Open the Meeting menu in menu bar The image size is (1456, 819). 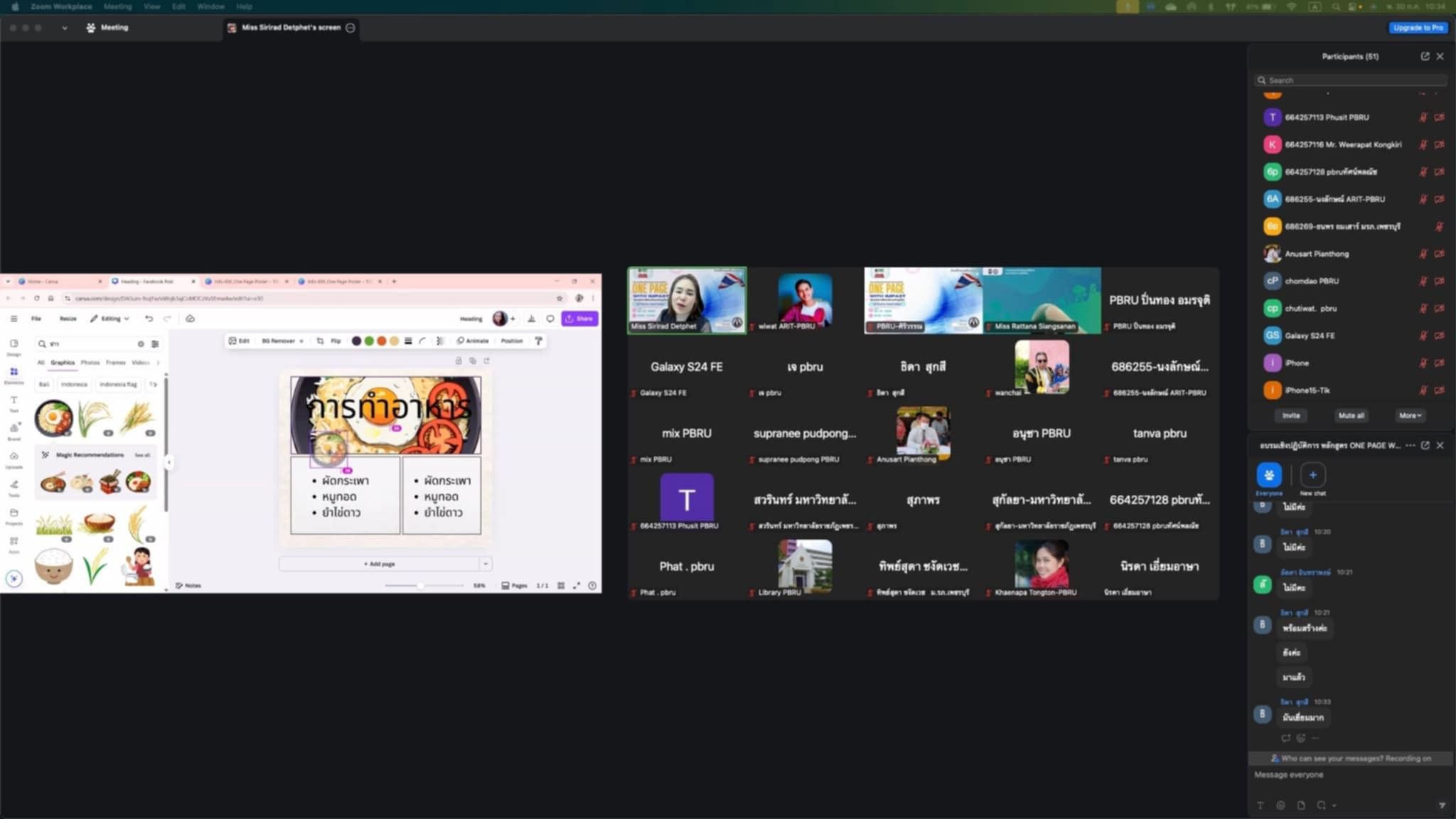point(117,6)
